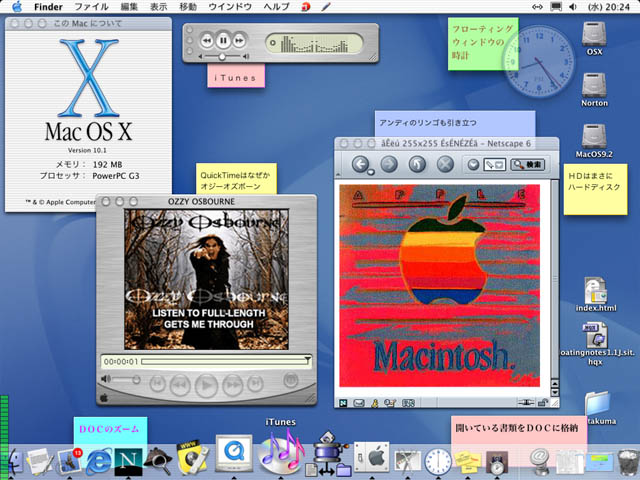Open QuickTime Player in Dock
640x480 pixels.
[x=234, y=454]
